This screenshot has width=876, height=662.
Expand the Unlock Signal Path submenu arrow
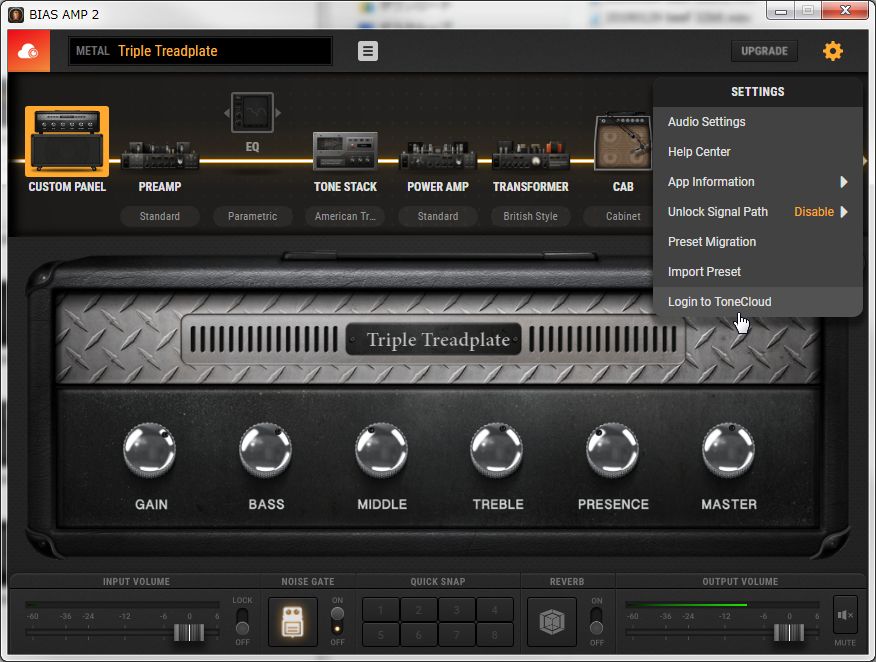844,212
